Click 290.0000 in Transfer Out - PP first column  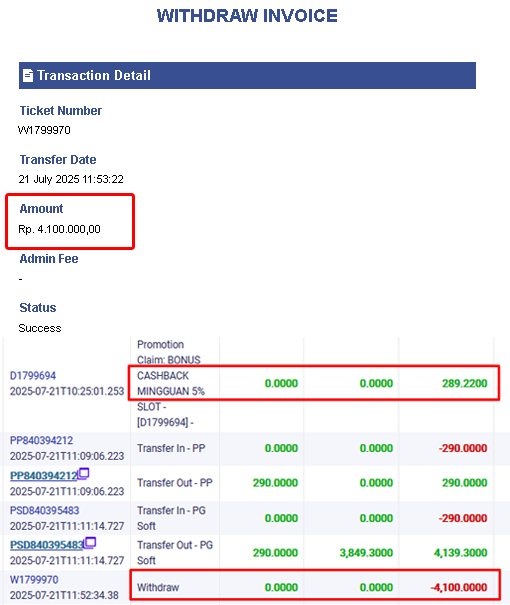[275, 483]
